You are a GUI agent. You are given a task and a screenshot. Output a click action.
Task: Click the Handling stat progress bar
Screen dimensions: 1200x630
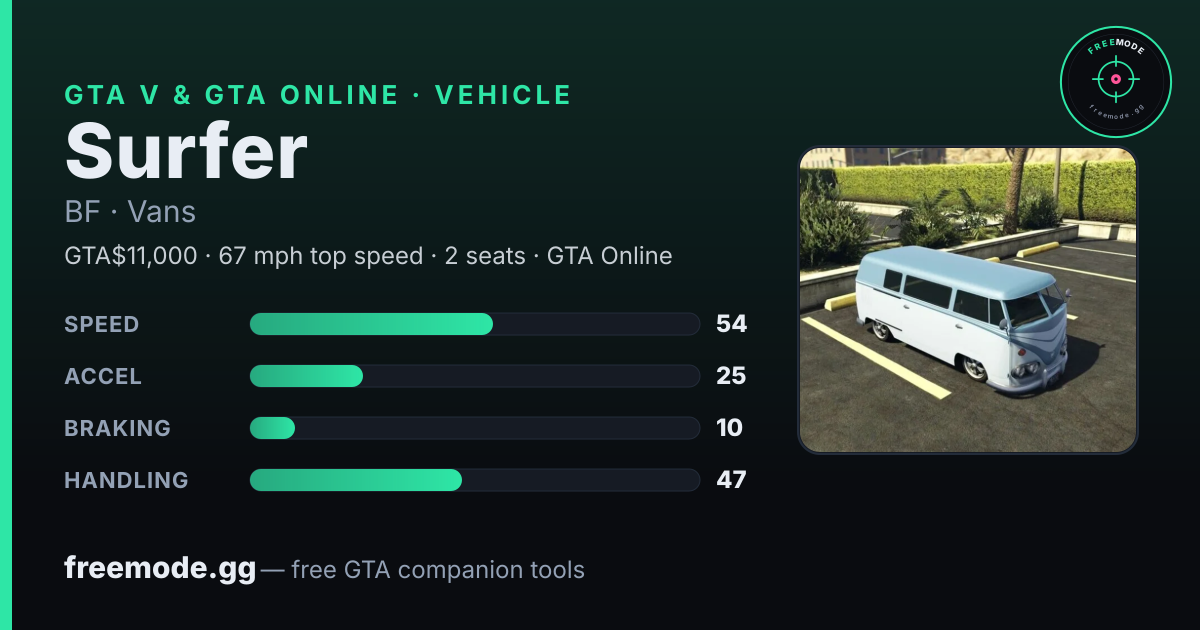tap(474, 480)
